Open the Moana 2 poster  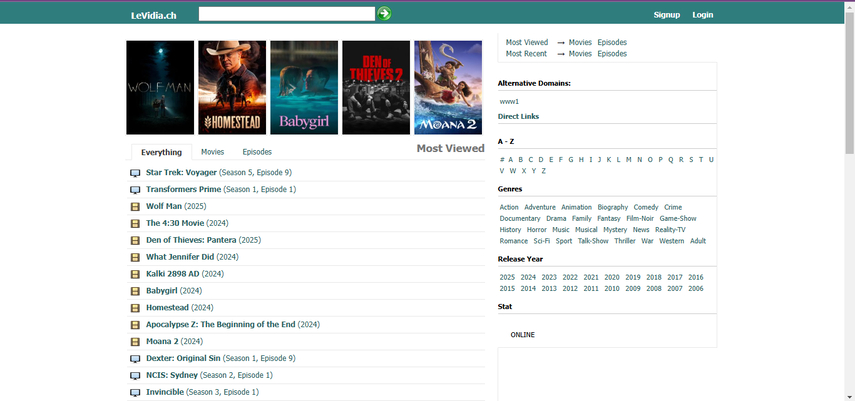tap(448, 87)
